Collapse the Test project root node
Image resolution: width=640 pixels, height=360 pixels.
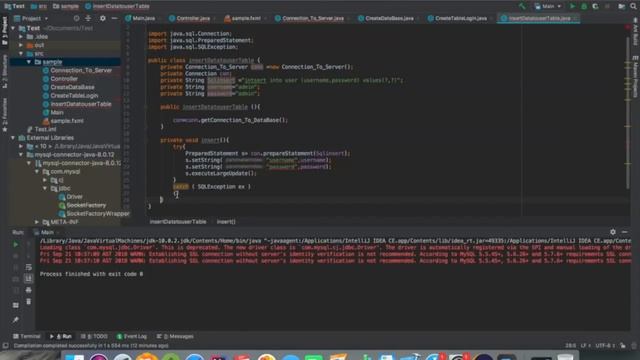13,28
